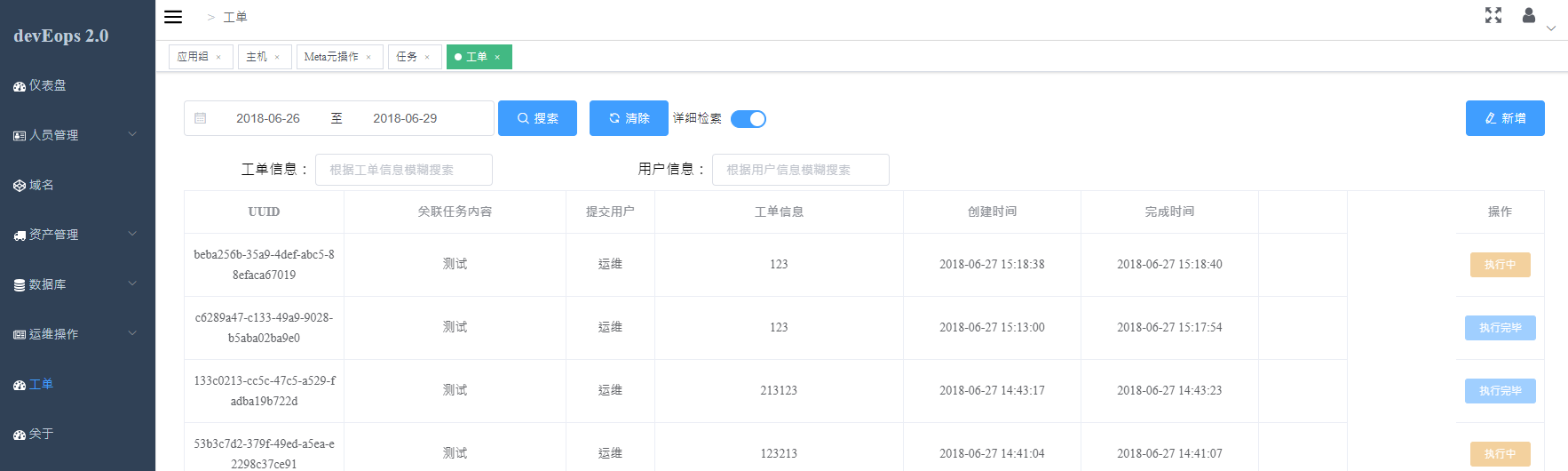Screen dimensions: 1568x471
Task: Close the 应用组 tab
Action: (218, 58)
